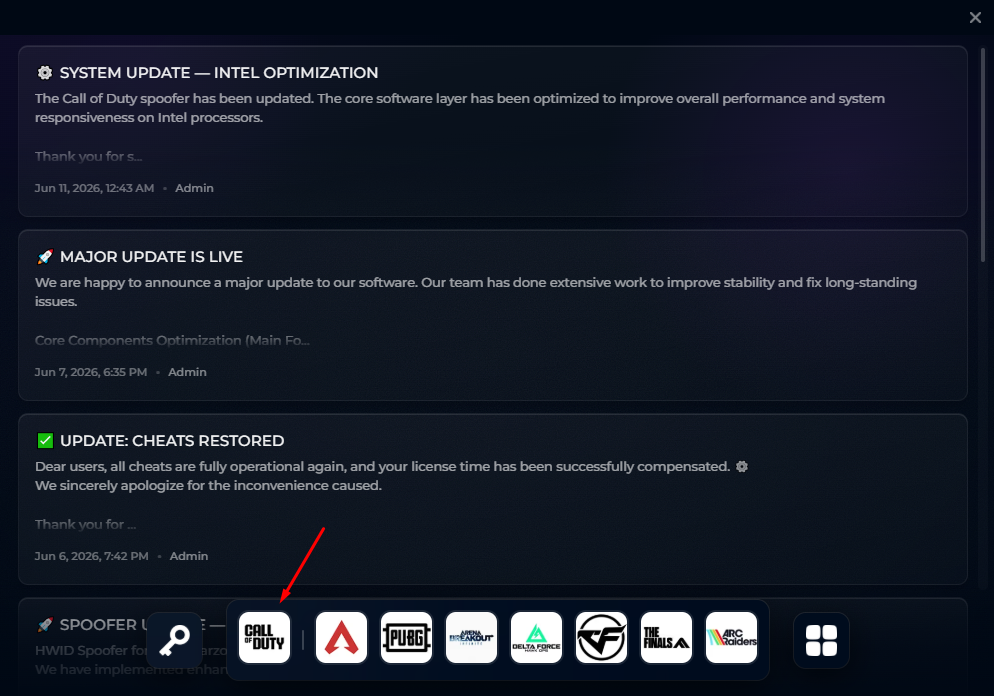Click the 'Jun 7, 2026, 6:35 PM' timestamp
The image size is (994, 696).
(x=91, y=372)
